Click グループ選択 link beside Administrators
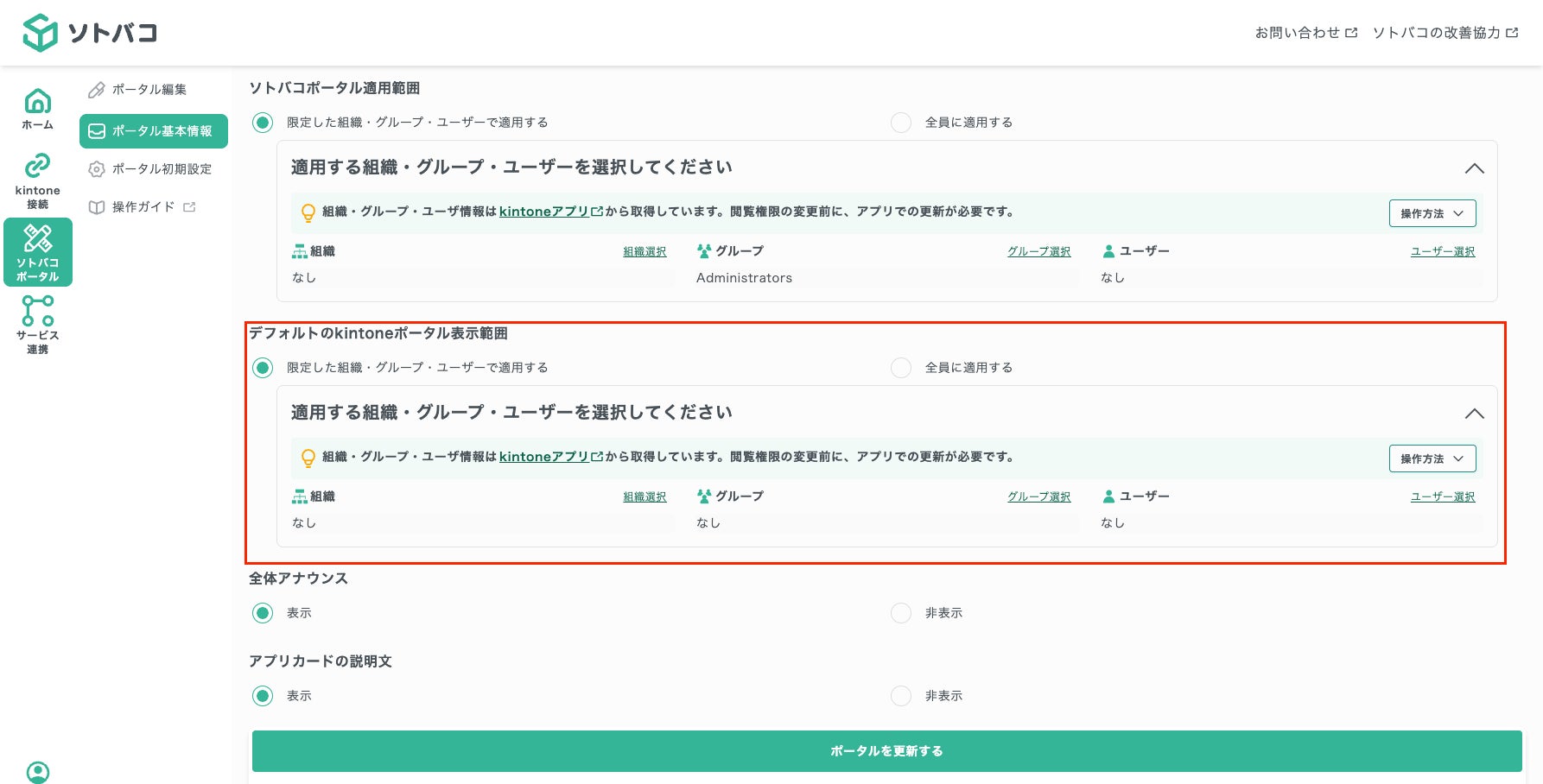Viewport: 1543px width, 784px height. click(x=1038, y=252)
